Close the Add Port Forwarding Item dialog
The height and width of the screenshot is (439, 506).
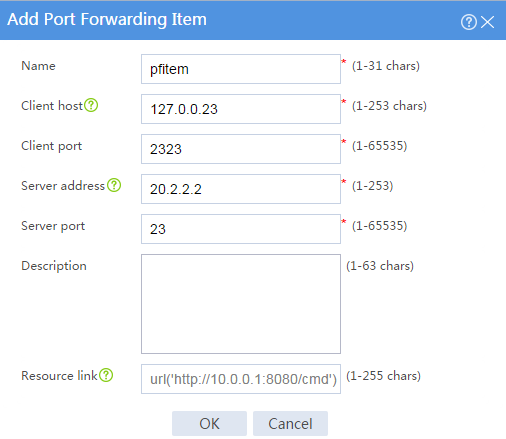click(x=488, y=22)
